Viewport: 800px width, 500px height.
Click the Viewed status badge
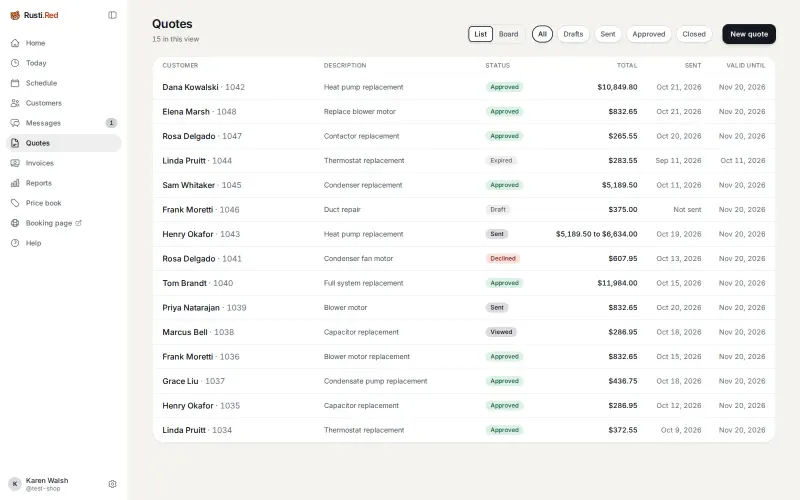click(x=501, y=332)
